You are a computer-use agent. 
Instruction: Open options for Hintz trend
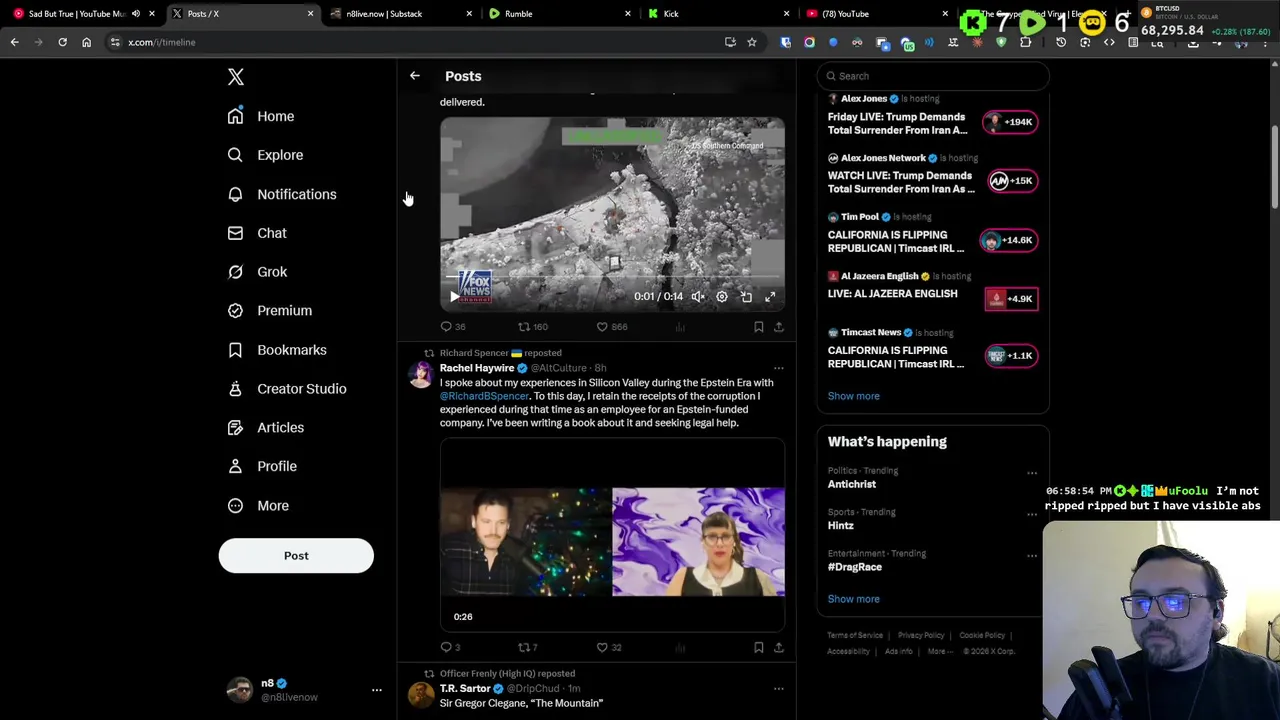coord(1032,514)
